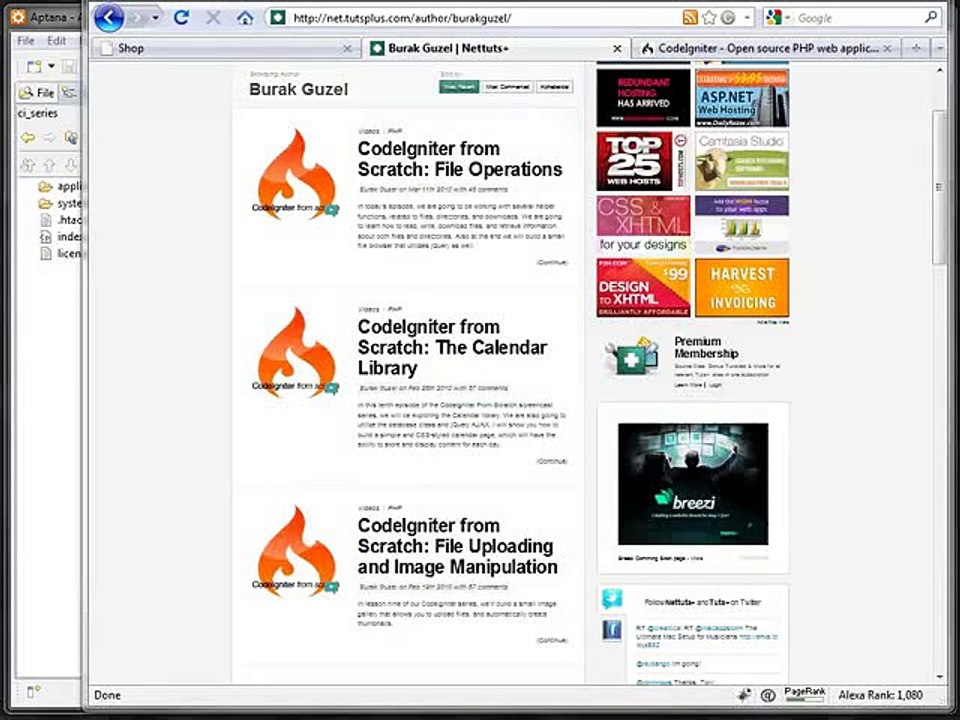Open the Design to XHTML $99 ad
The width and height of the screenshot is (960, 720).
click(643, 288)
